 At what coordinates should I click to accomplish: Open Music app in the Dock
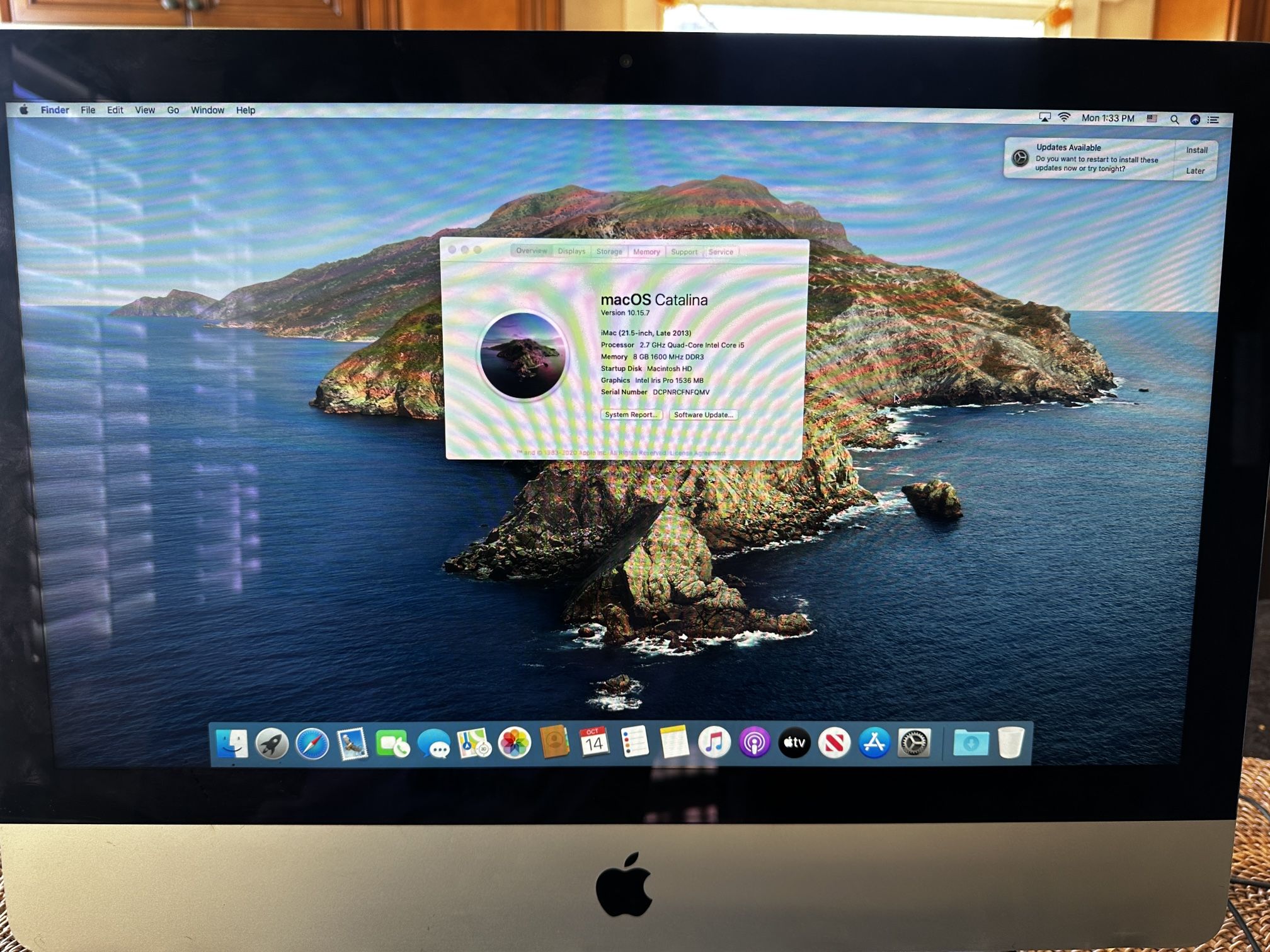coord(714,743)
